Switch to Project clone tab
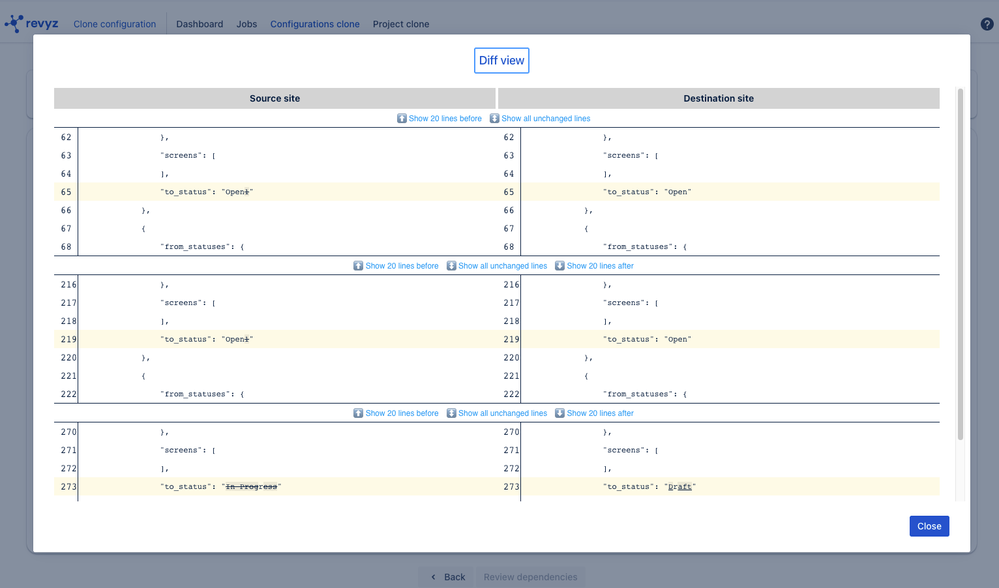 (x=401, y=24)
